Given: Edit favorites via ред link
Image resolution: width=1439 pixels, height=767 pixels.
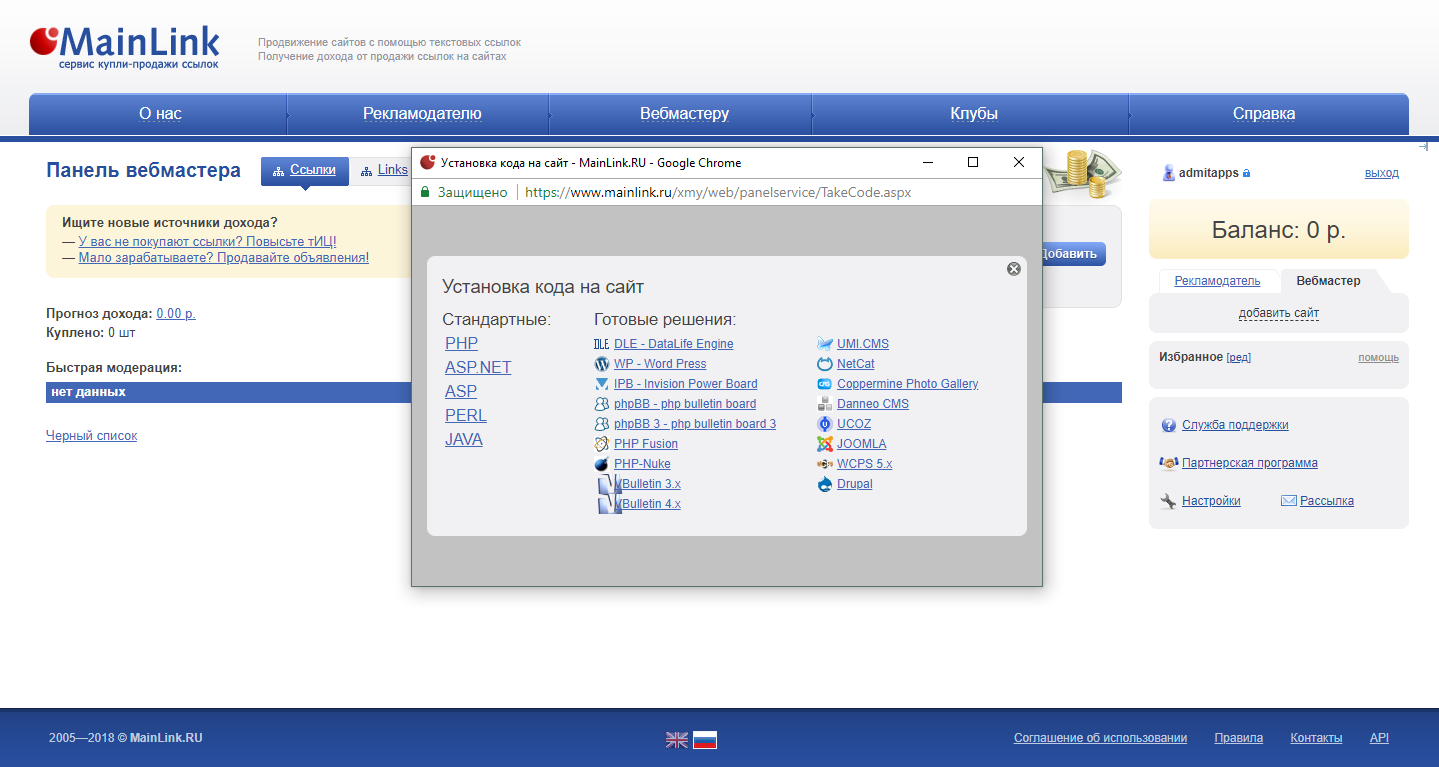Looking at the screenshot, I should tap(1239, 357).
